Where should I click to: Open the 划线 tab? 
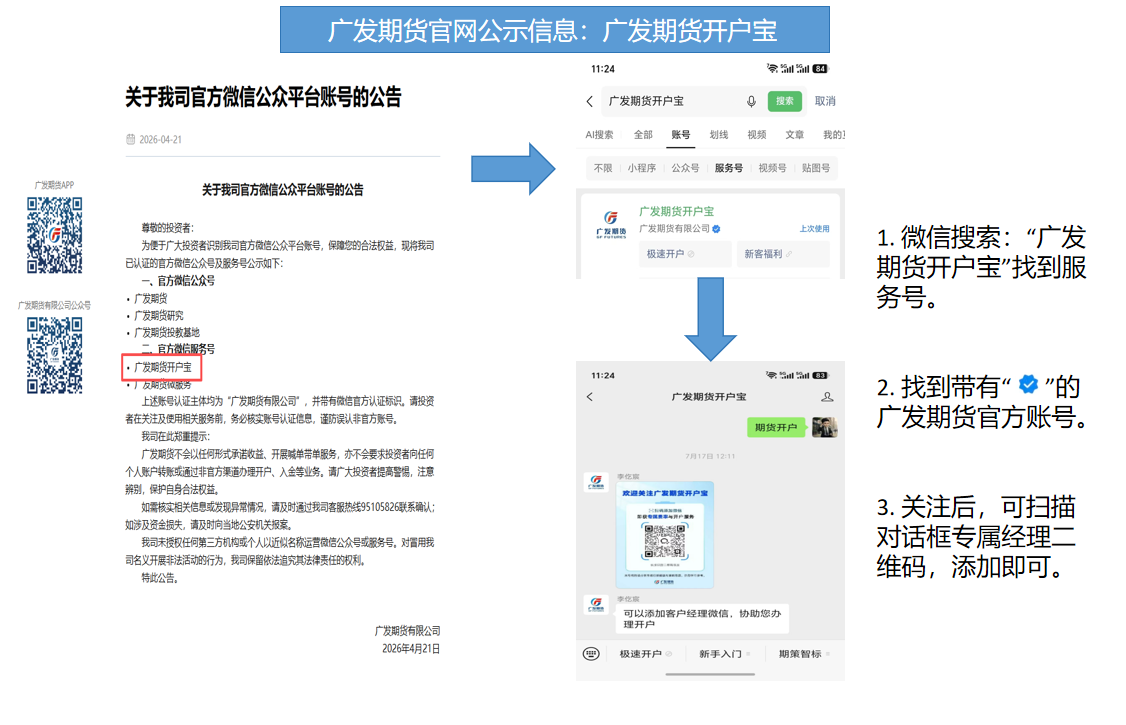coord(719,135)
